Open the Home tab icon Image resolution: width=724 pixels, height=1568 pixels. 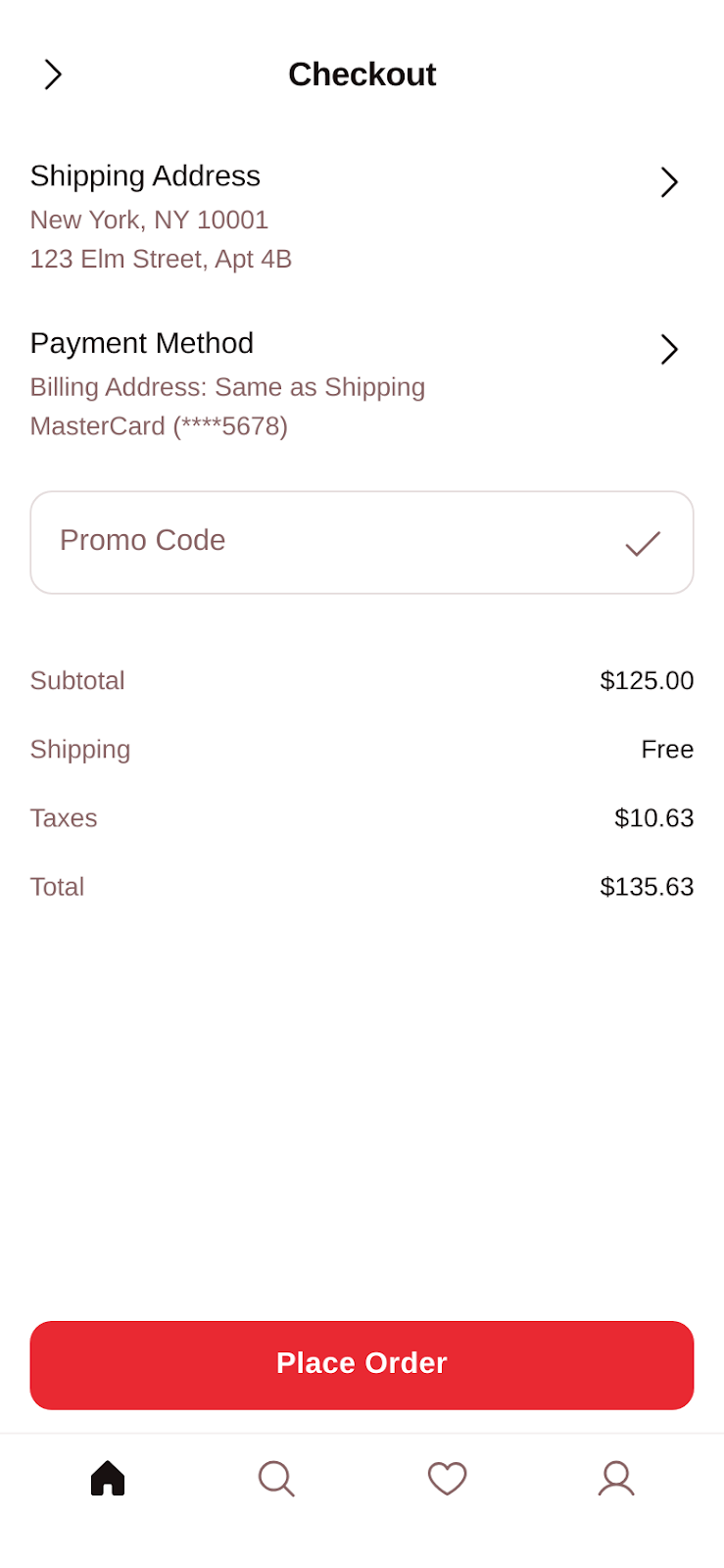click(108, 1478)
